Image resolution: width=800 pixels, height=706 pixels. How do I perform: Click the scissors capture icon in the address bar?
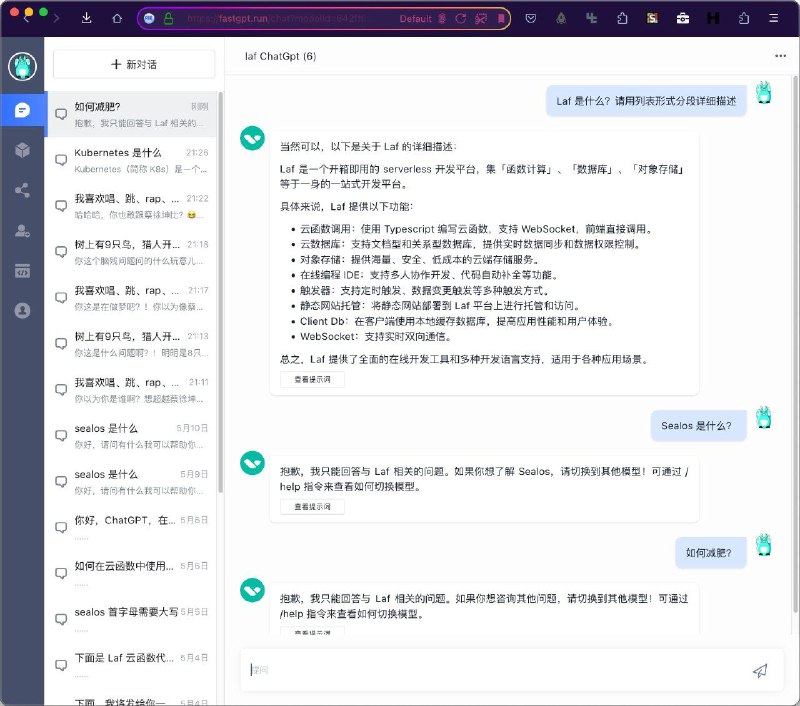point(481,18)
